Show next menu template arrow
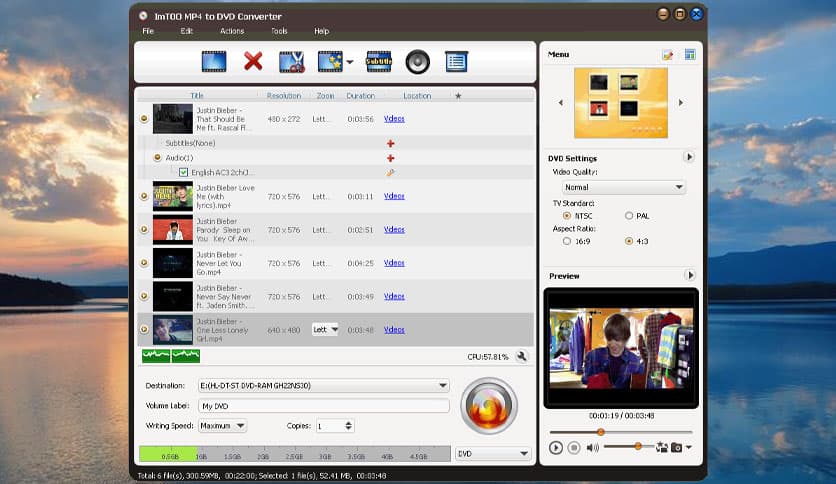 tap(681, 102)
